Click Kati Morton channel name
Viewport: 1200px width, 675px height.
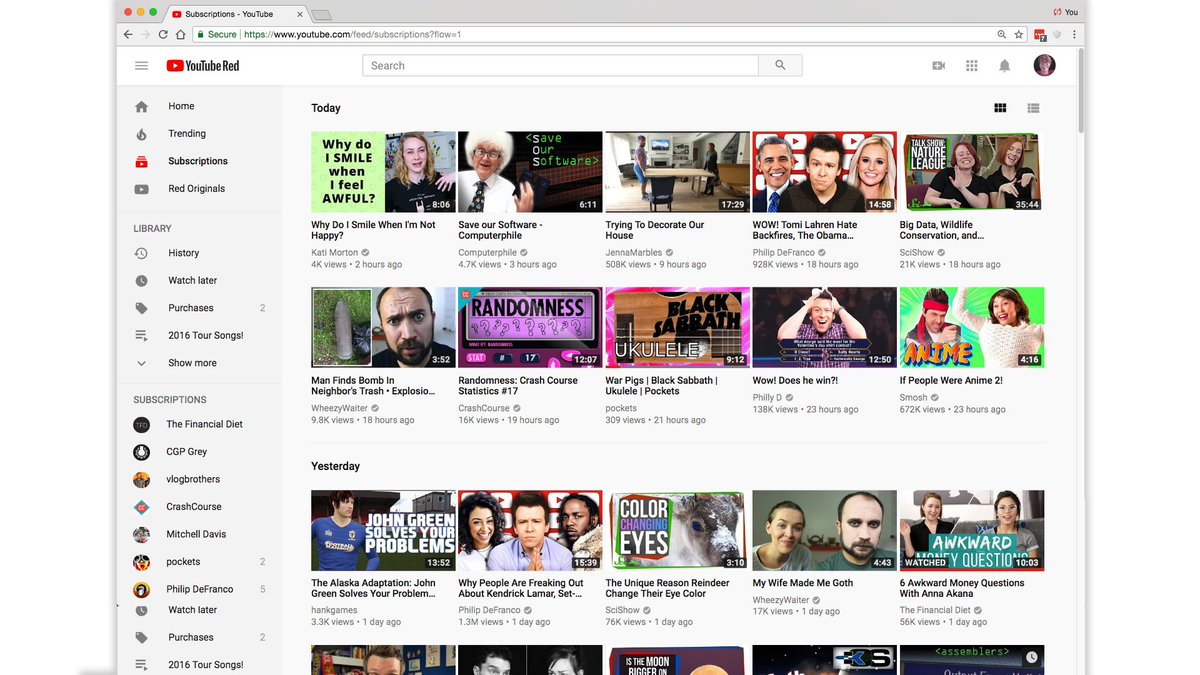[x=334, y=253]
